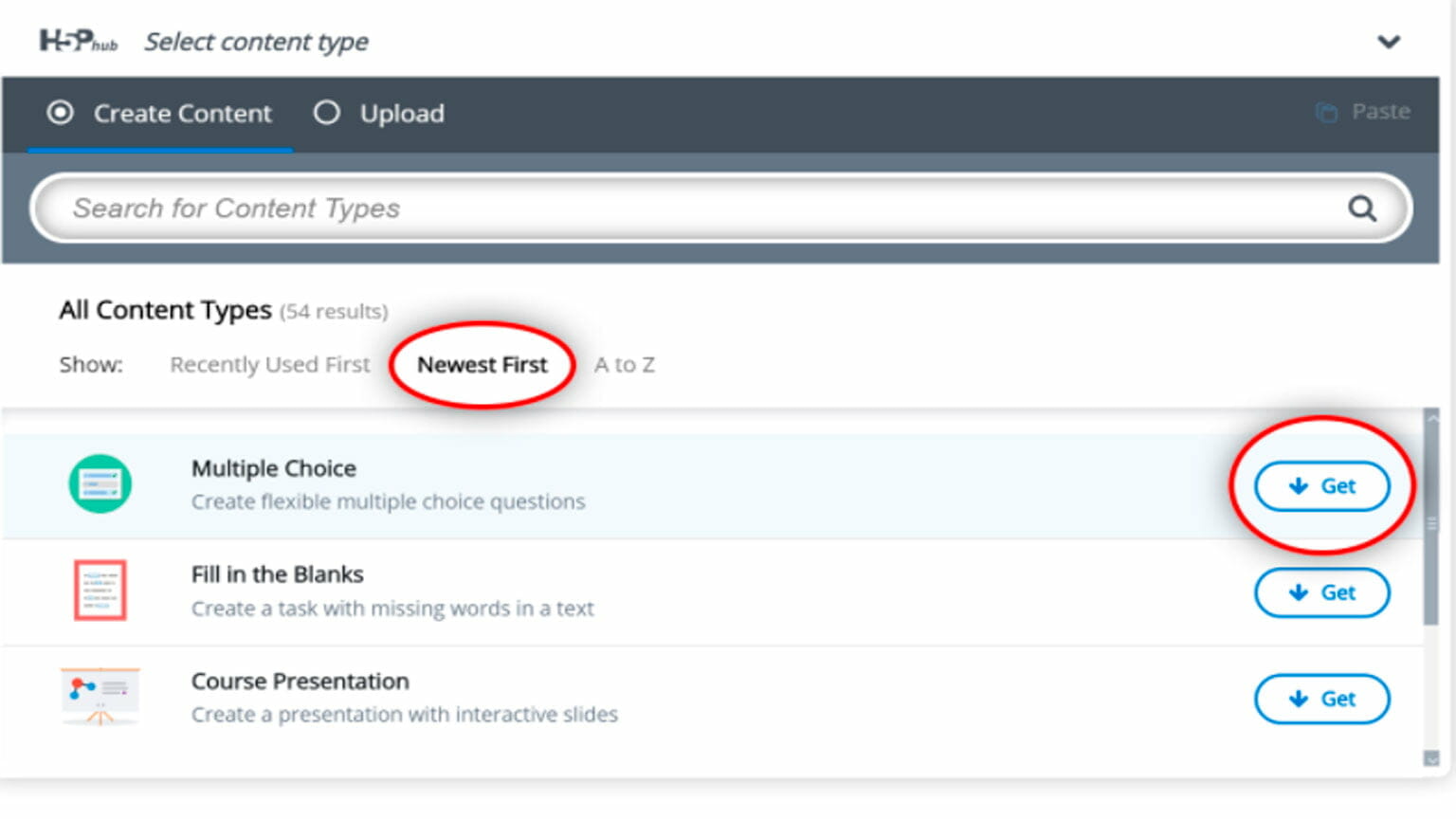Viewport: 1456px width, 819px height.
Task: Click the scrollbar down arrow
Action: click(1431, 758)
